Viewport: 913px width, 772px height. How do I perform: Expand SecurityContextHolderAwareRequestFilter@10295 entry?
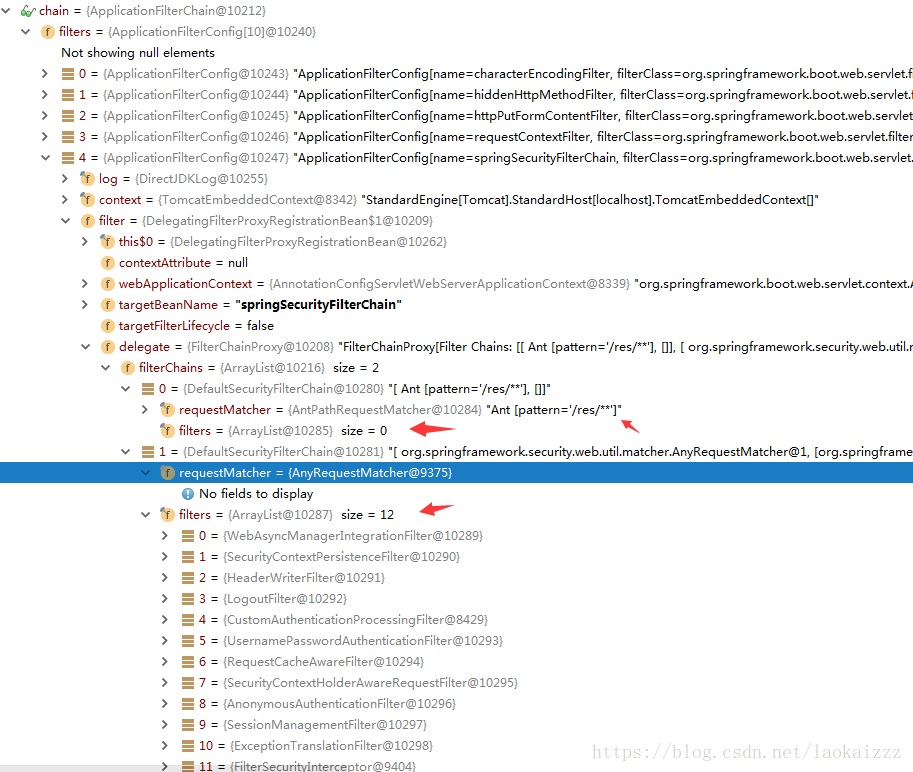(165, 682)
